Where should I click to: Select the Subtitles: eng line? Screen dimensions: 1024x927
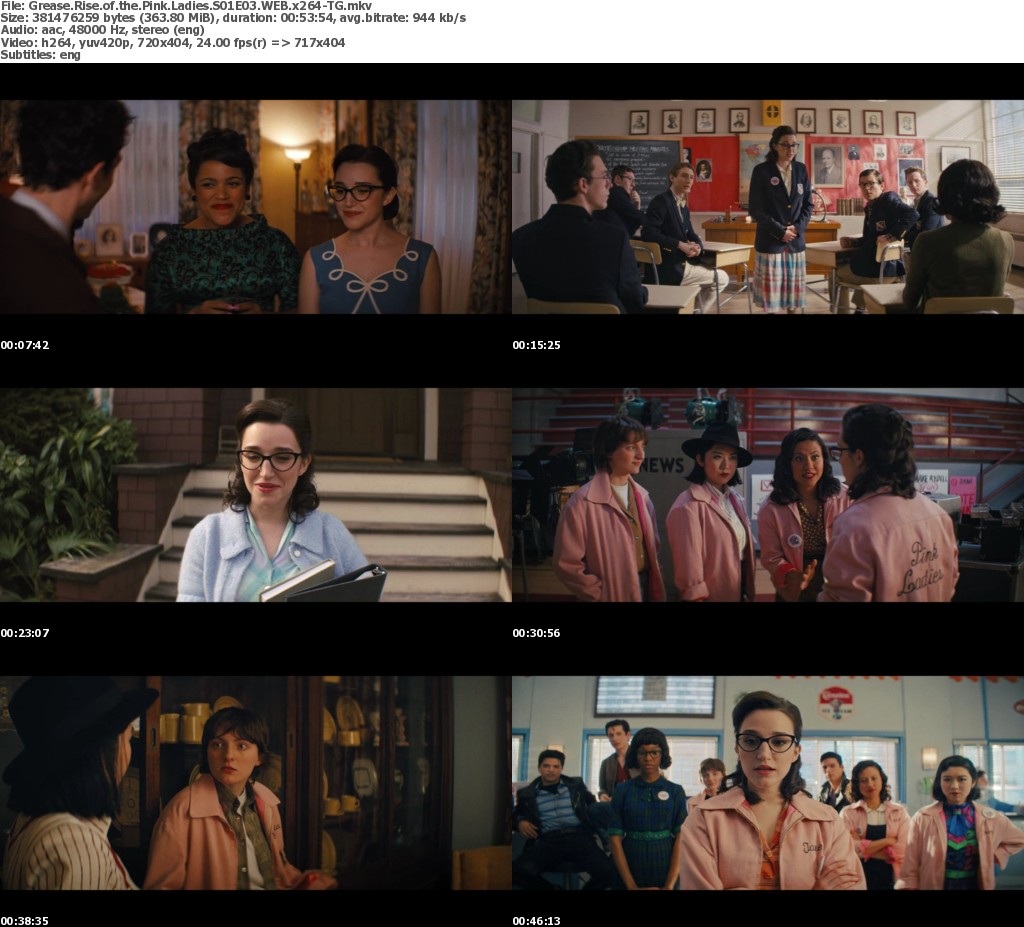[40, 54]
